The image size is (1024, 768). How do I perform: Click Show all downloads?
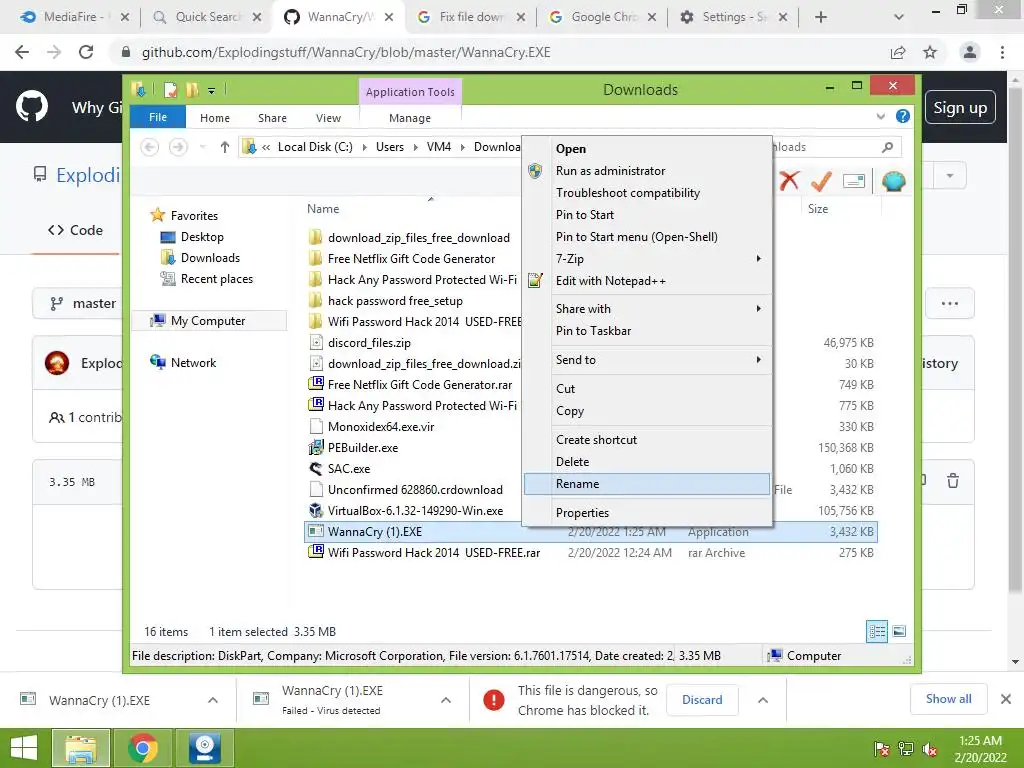tap(948, 699)
